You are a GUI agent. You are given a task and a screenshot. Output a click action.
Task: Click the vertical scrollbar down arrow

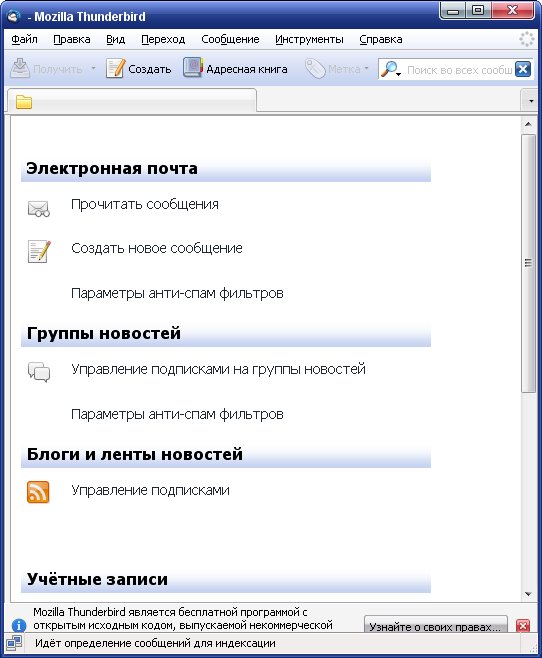(x=528, y=594)
